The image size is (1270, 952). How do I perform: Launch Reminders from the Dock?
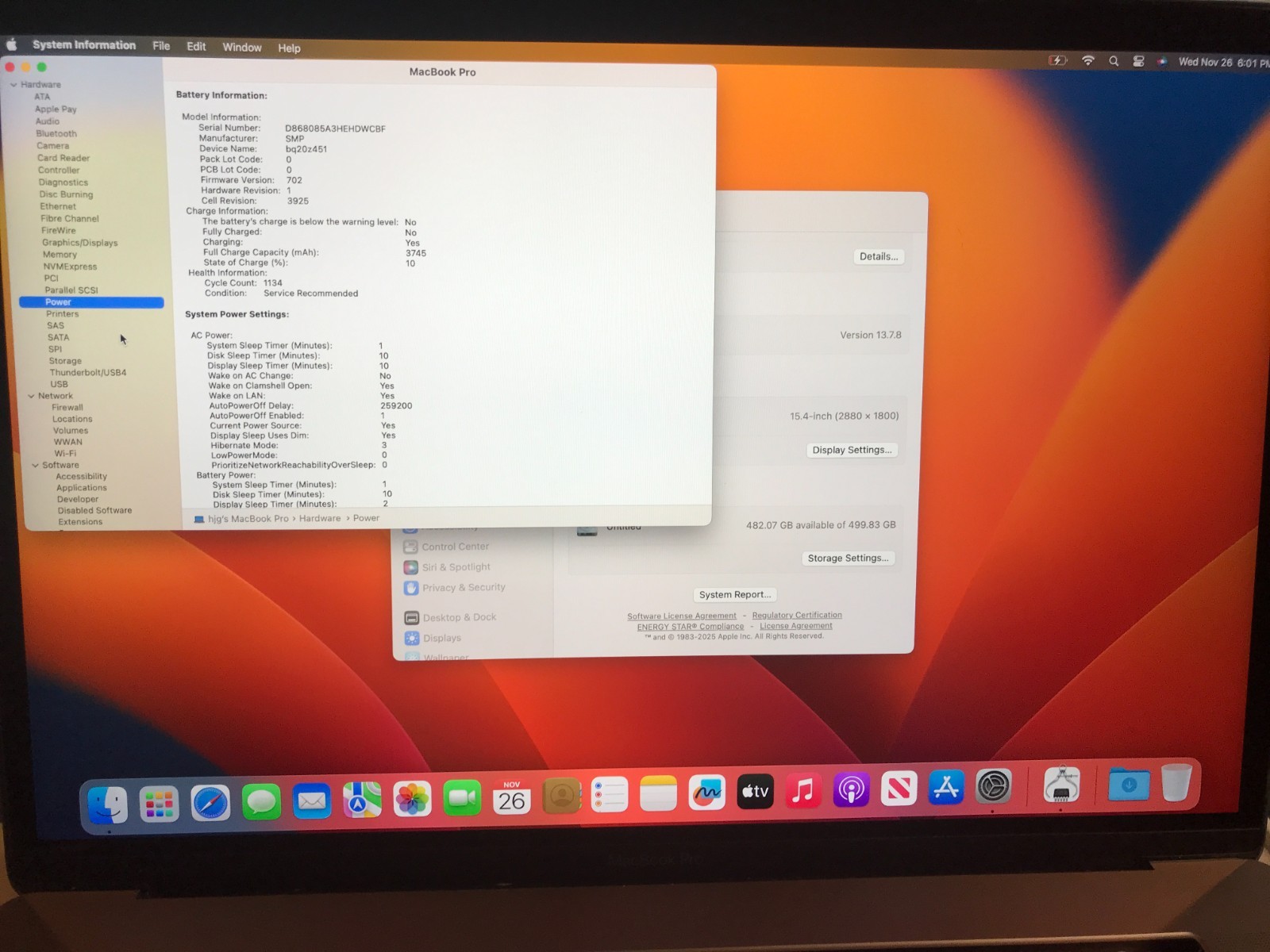pyautogui.click(x=610, y=795)
